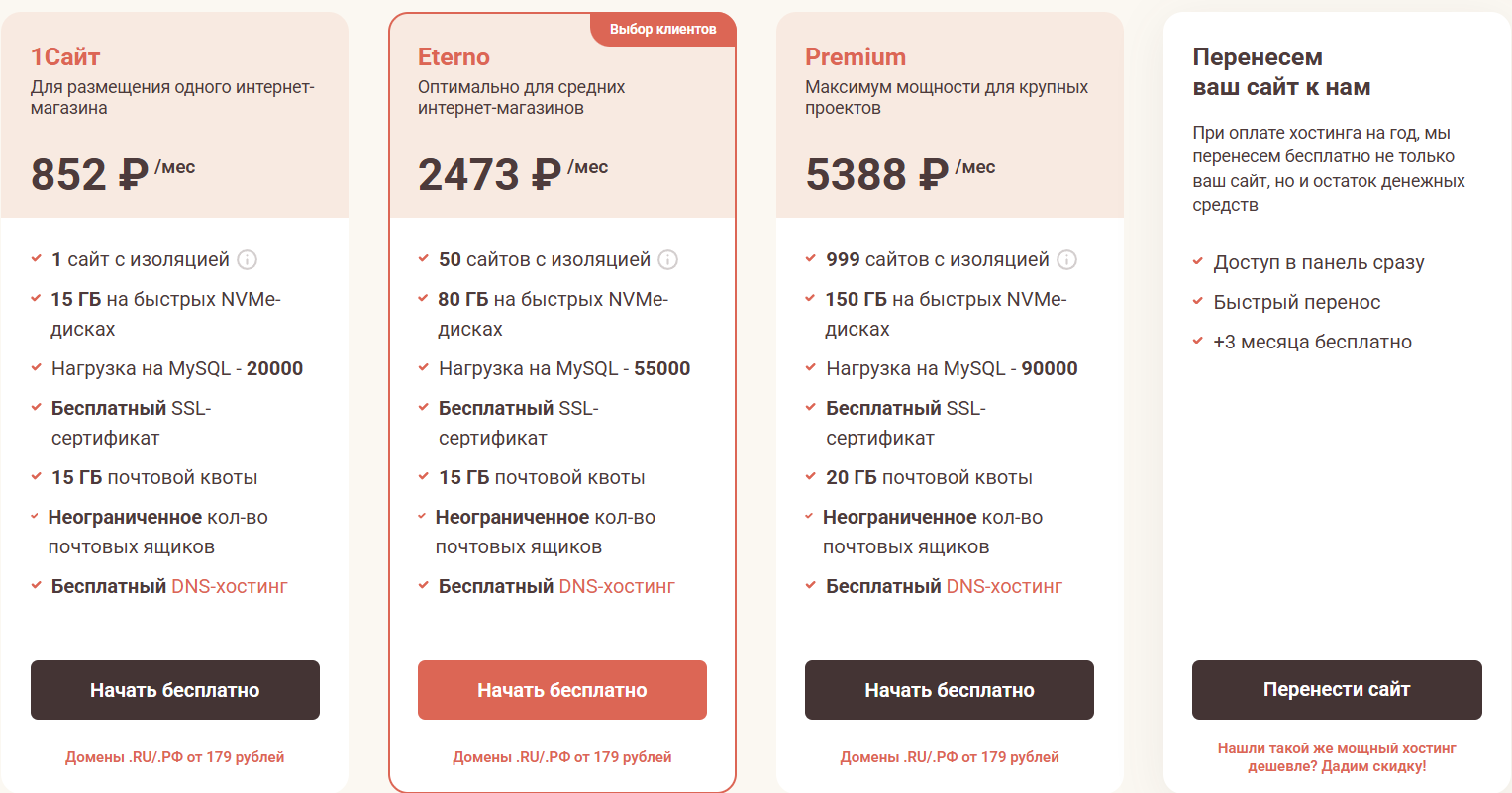The image size is (1512, 793).
Task: Click Нашли такой же мощный хостинг дешевле link
Action: click(1337, 757)
